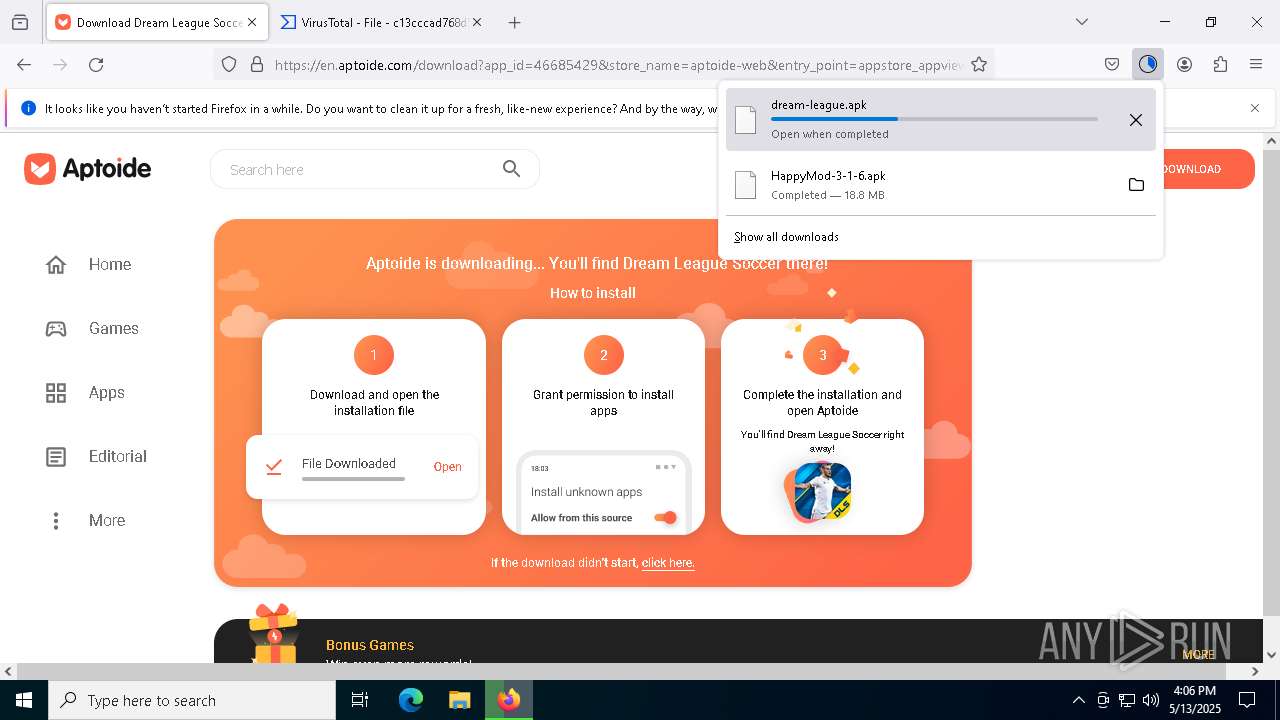Show site security padlock info

257,64
